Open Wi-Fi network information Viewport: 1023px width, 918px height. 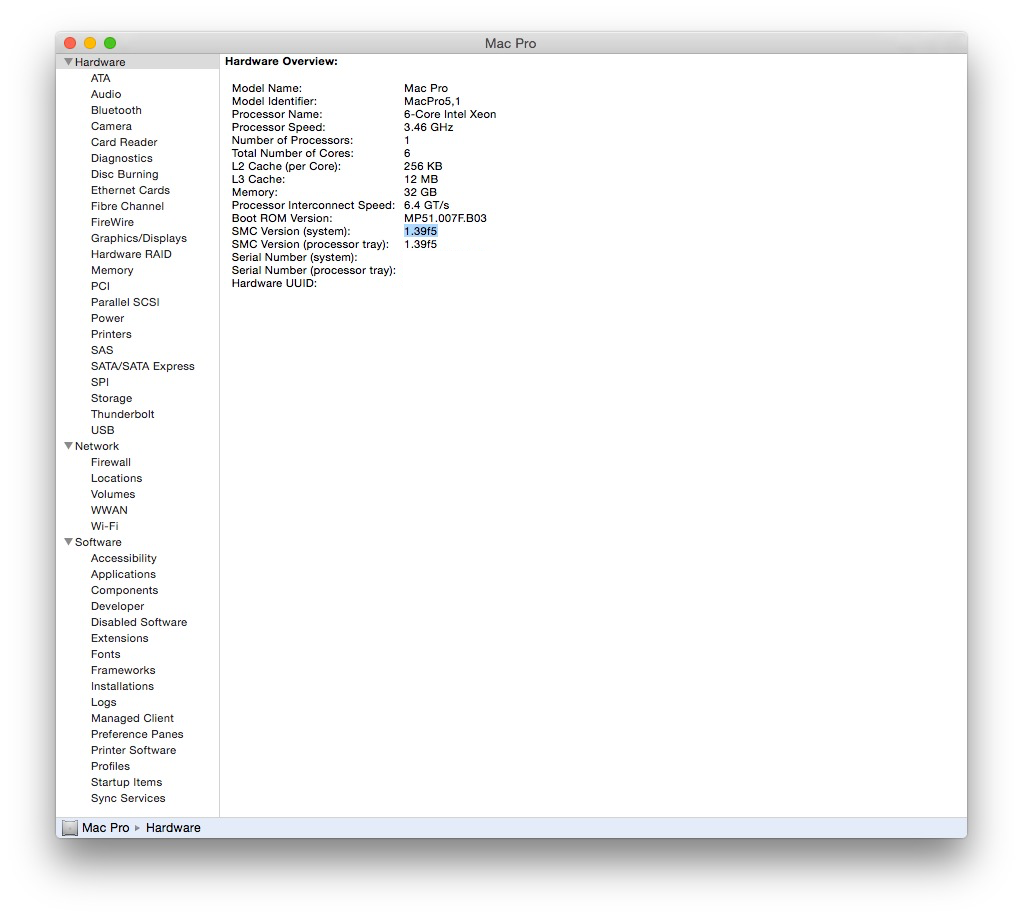pyautogui.click(x=104, y=526)
